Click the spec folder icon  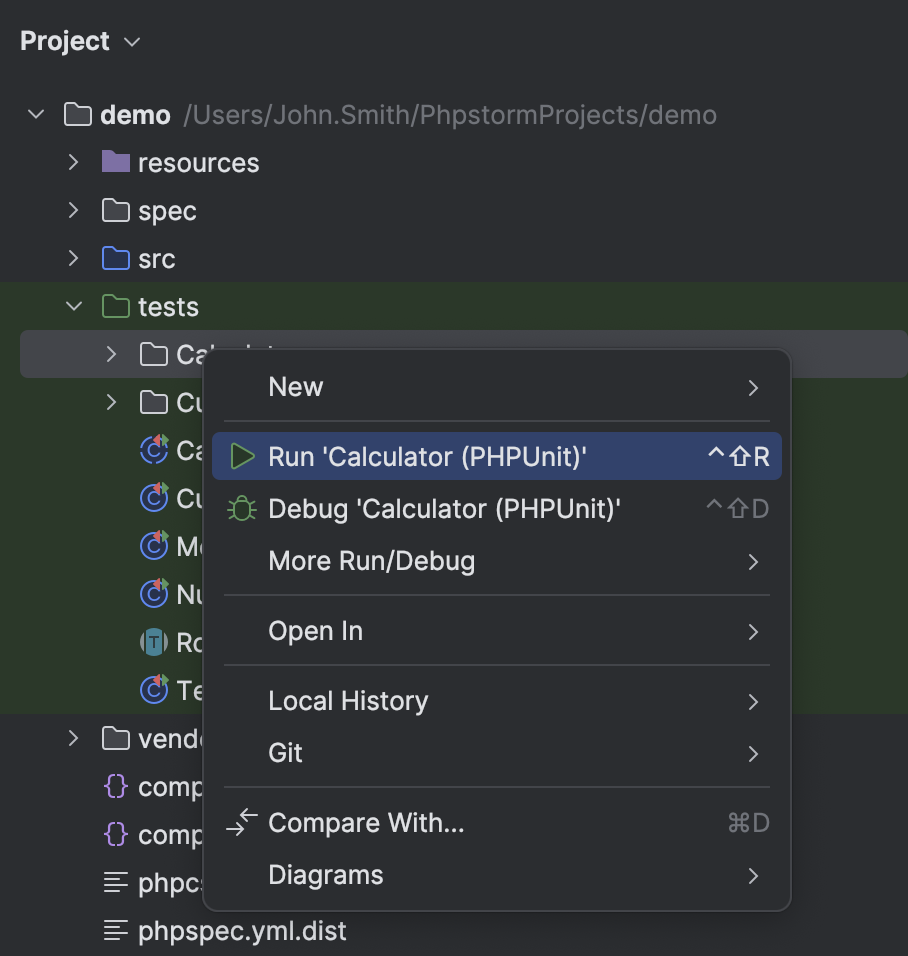116,211
